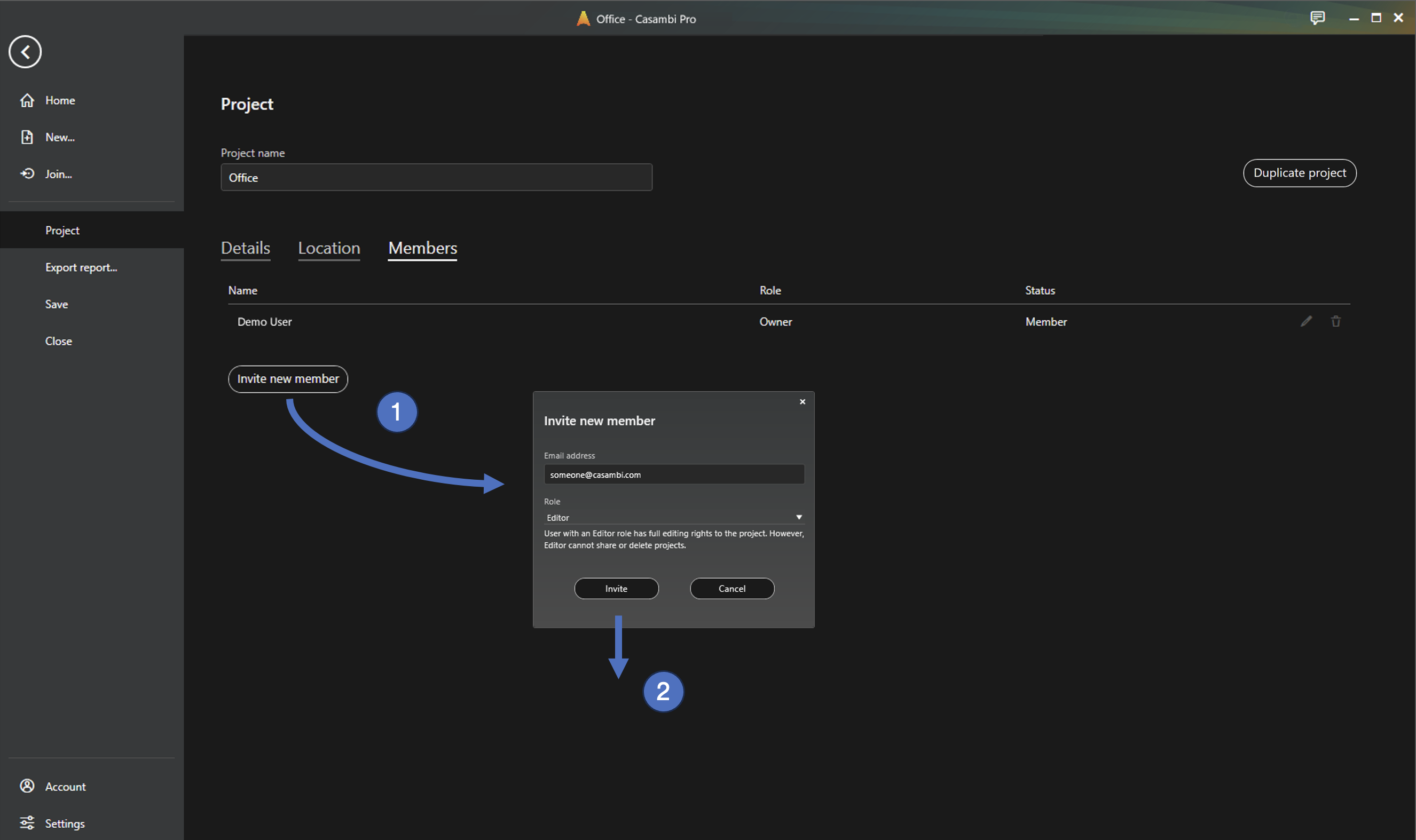Open Account settings via the account icon
The image size is (1416, 840).
28,786
